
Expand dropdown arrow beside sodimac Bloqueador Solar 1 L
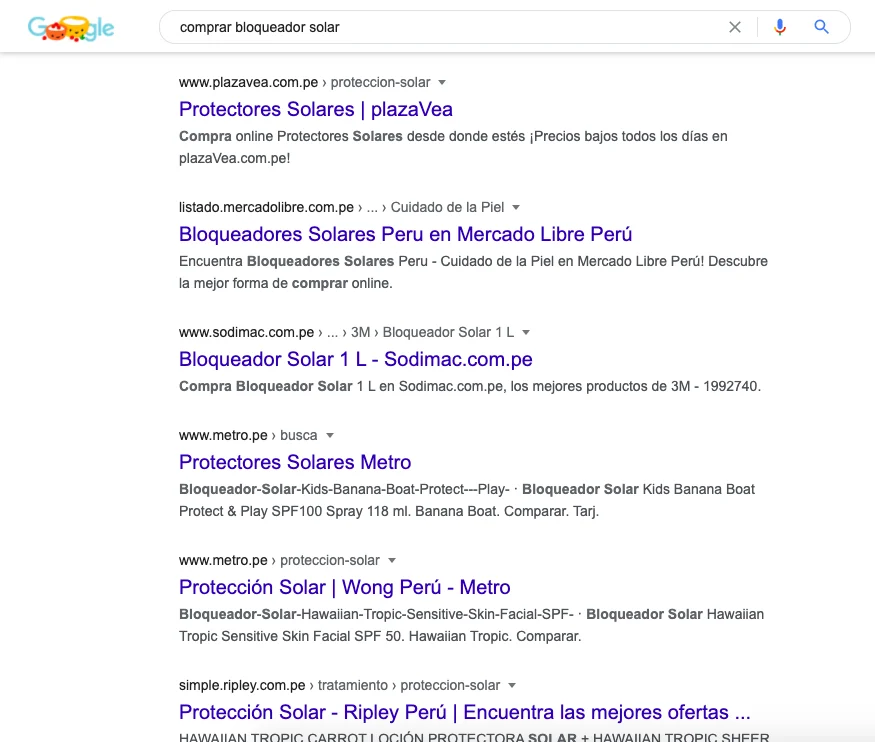(x=526, y=333)
